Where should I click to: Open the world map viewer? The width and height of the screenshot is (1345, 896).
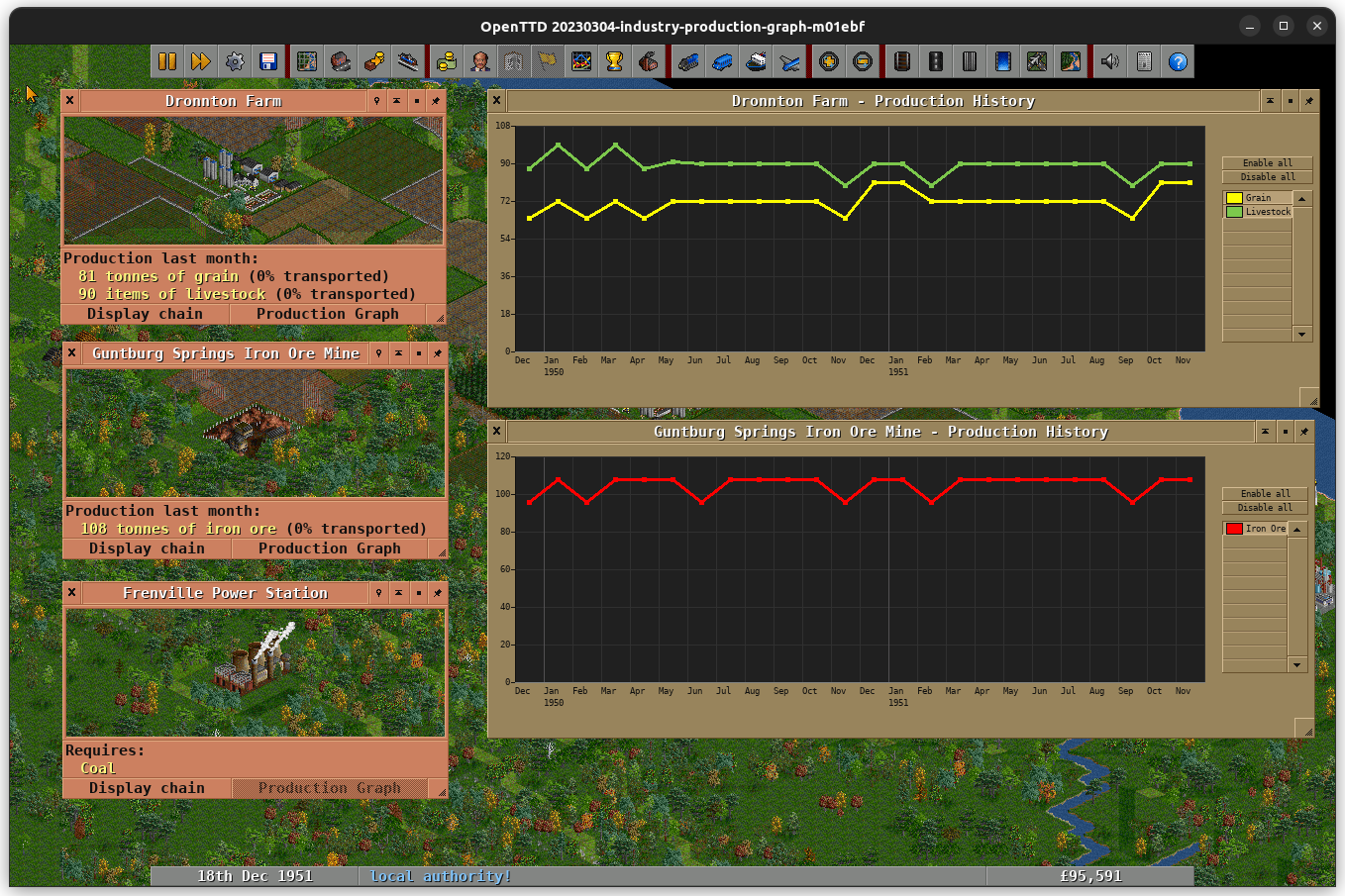(x=307, y=60)
